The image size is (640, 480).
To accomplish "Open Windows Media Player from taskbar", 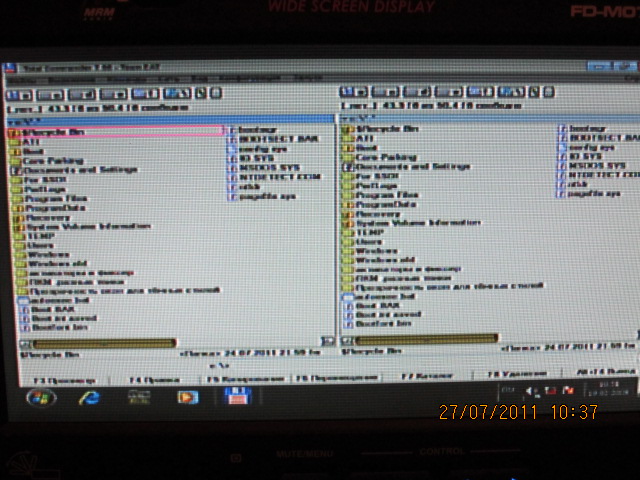I will point(187,397).
